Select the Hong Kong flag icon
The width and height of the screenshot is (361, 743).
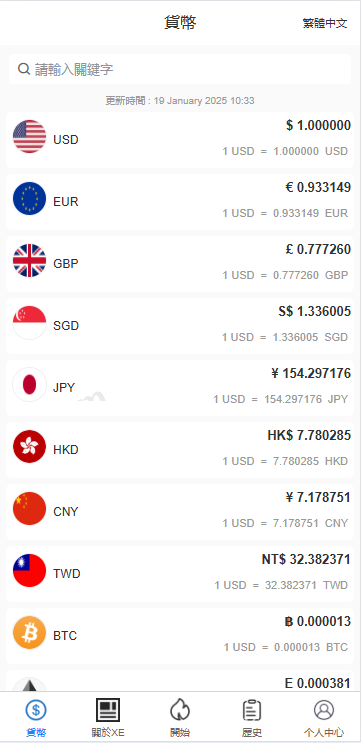[x=29, y=446]
